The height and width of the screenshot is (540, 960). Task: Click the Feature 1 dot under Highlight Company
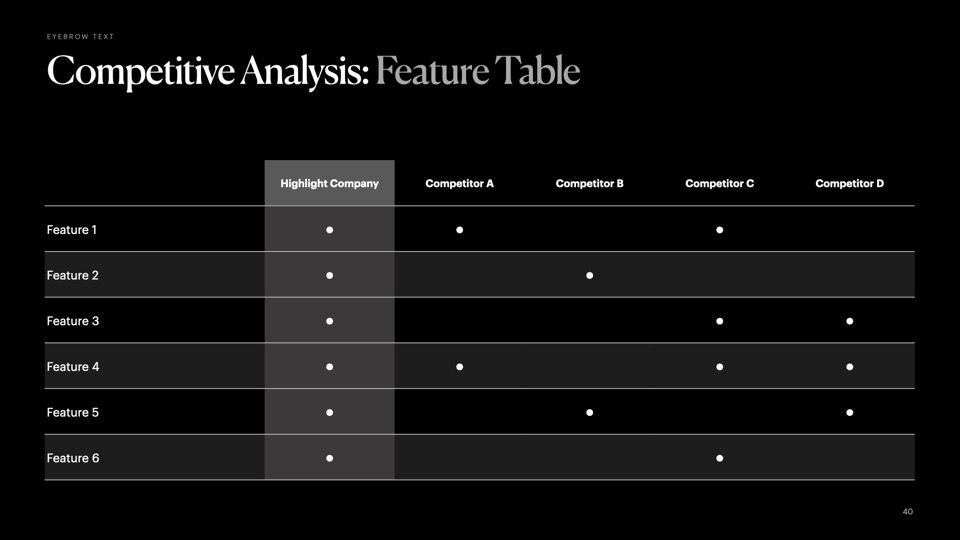click(329, 230)
